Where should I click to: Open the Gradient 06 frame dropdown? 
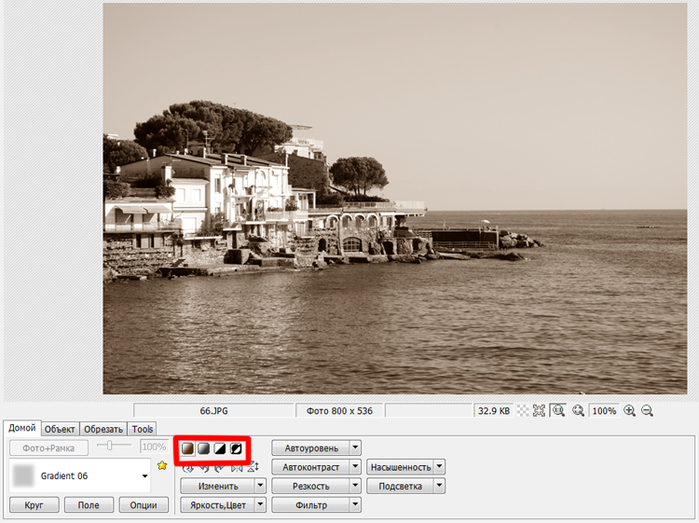click(x=144, y=476)
